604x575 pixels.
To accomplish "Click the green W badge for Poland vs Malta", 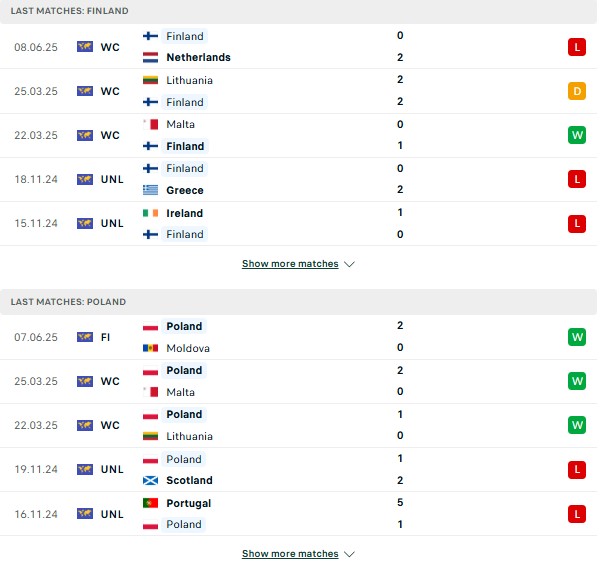I will tap(577, 381).
